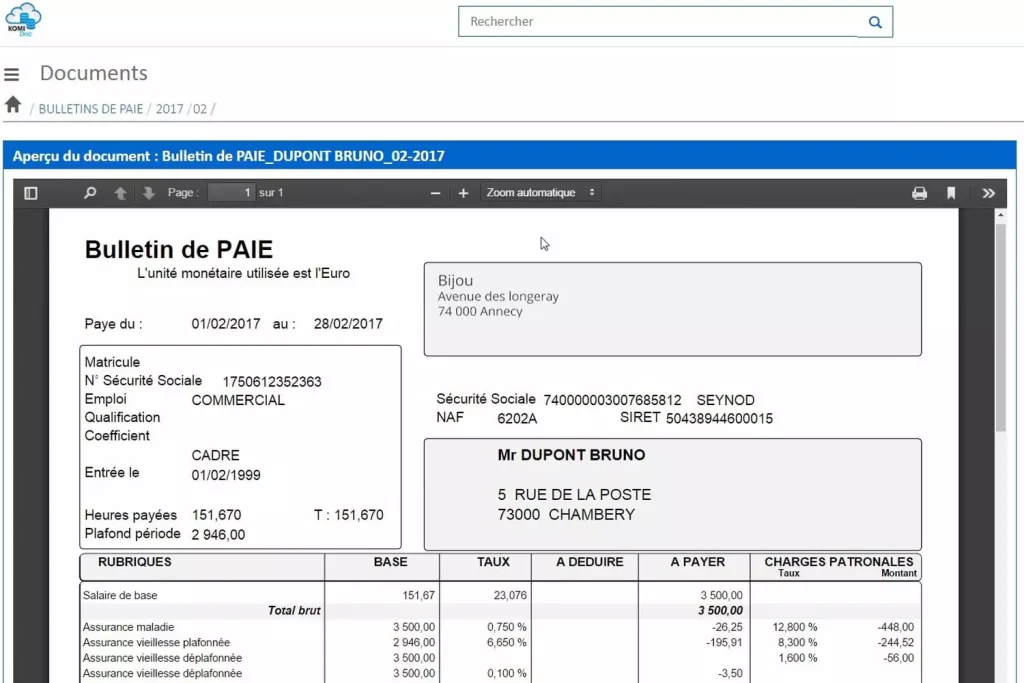
Task: Expand the PDF tools double-chevron menu
Action: (x=989, y=193)
